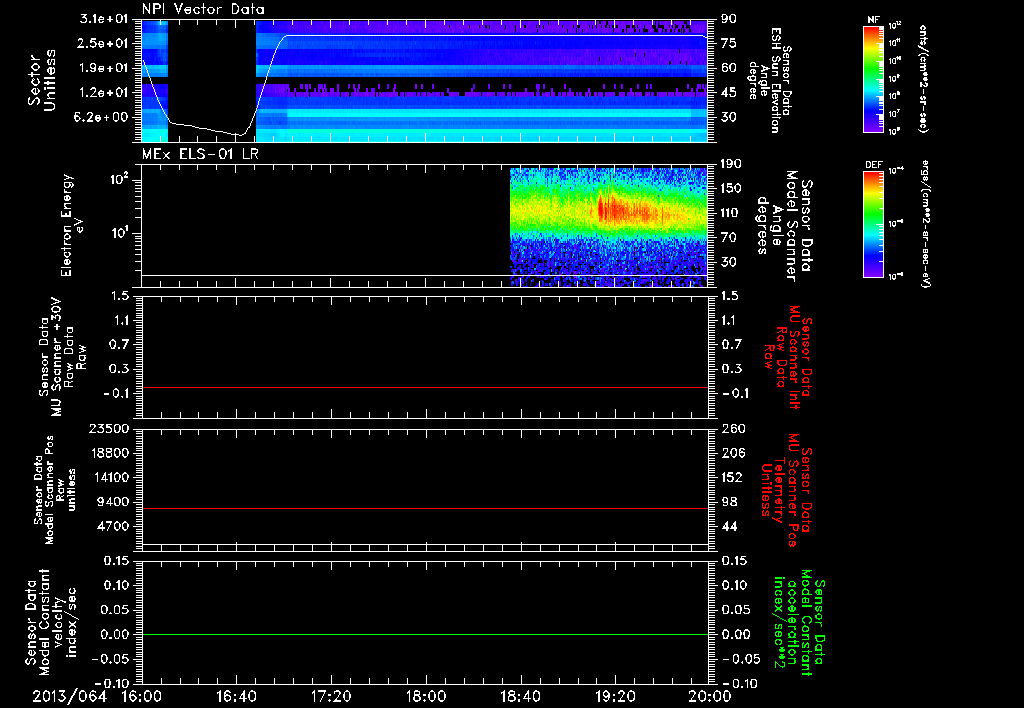Image resolution: width=1024 pixels, height=708 pixels.
Task: Click the 18:00 time axis label
Action: [x=426, y=696]
